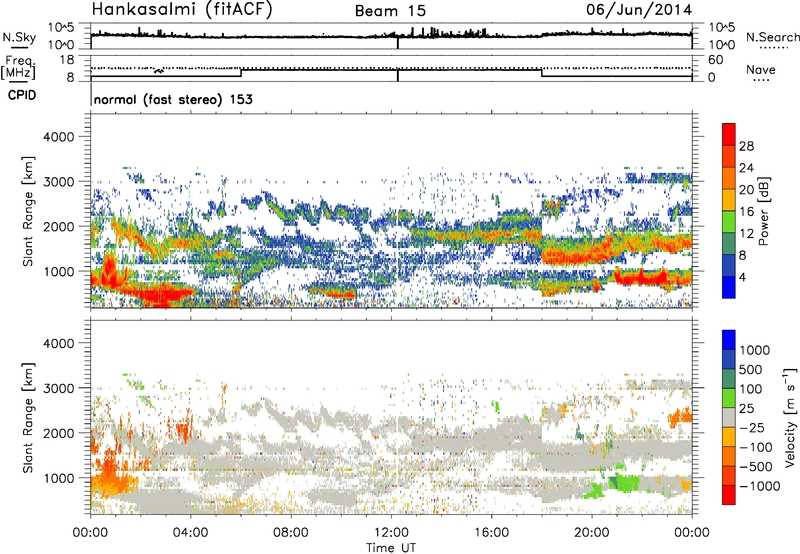Screen dimensions: 800x554
Task: Select the 24 label on Power colorbar
Action: (x=746, y=168)
